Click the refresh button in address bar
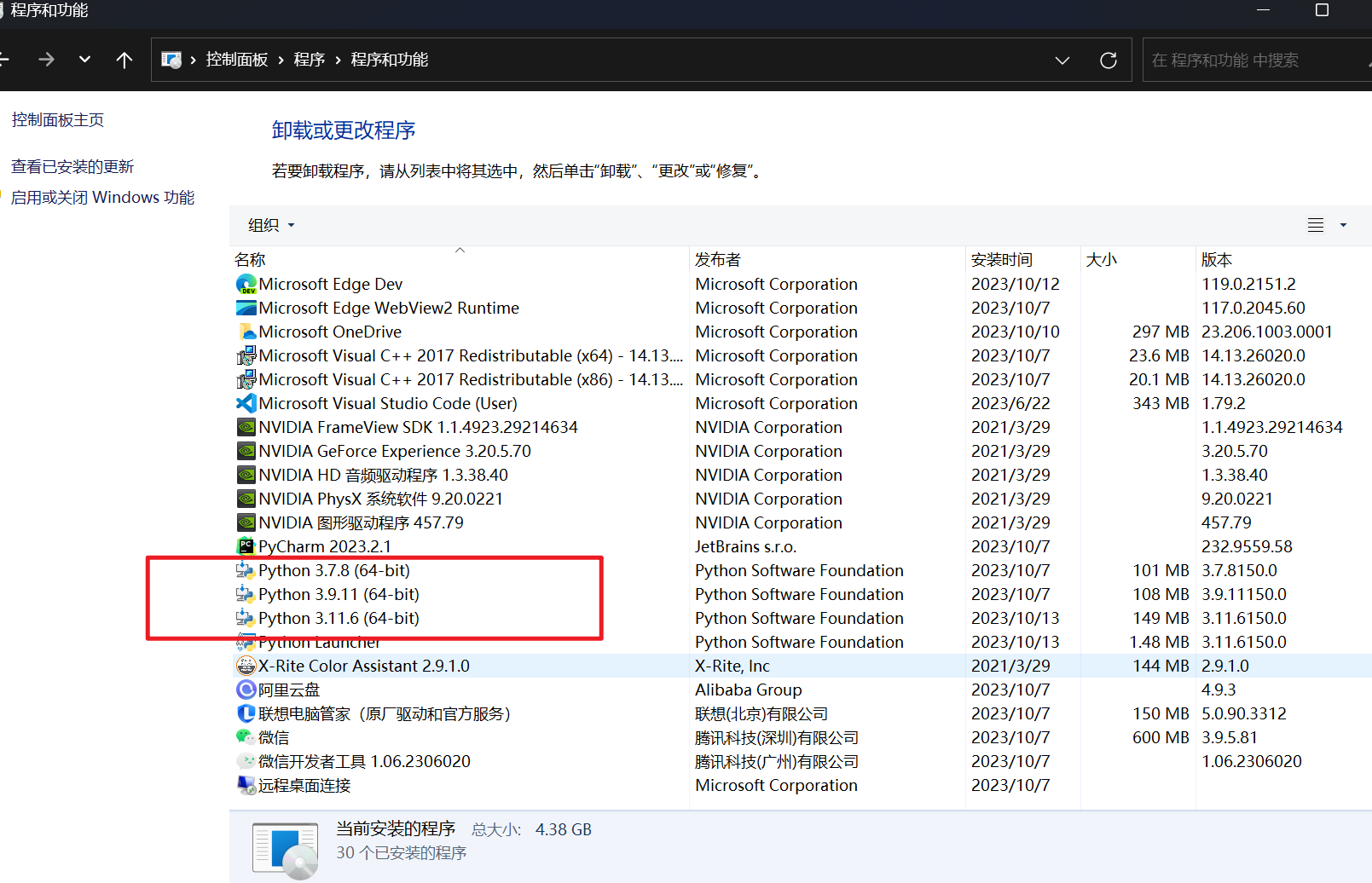Image resolution: width=1372 pixels, height=883 pixels. tap(1109, 61)
